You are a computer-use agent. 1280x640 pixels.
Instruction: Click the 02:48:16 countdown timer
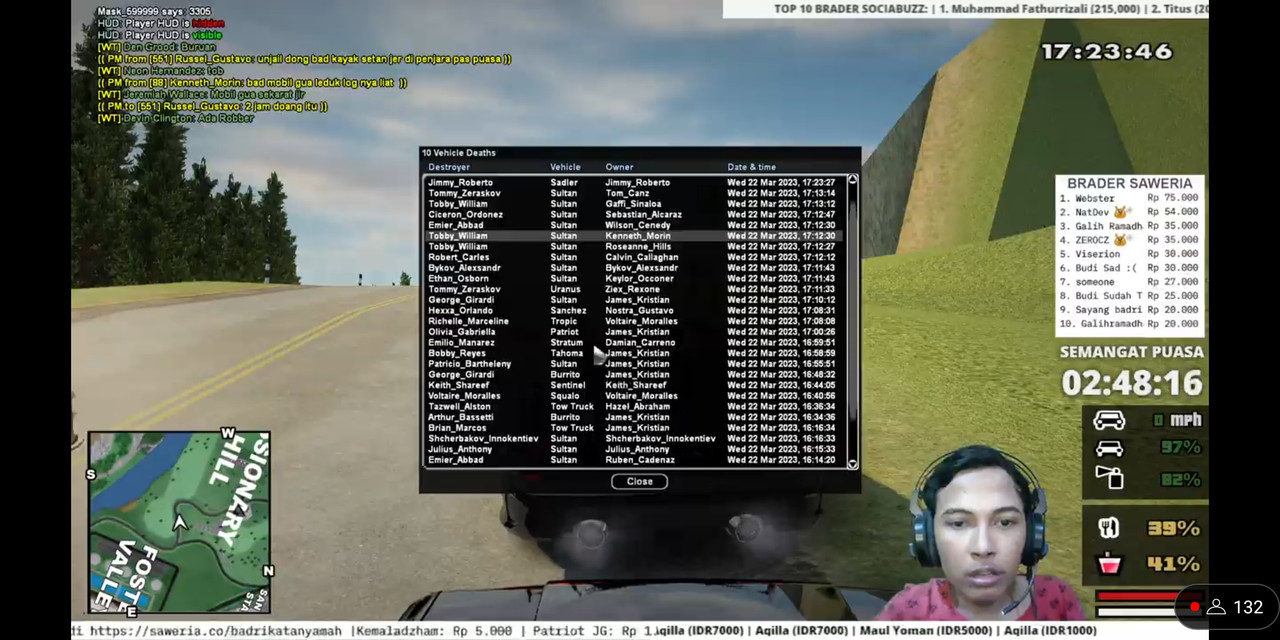(1132, 383)
